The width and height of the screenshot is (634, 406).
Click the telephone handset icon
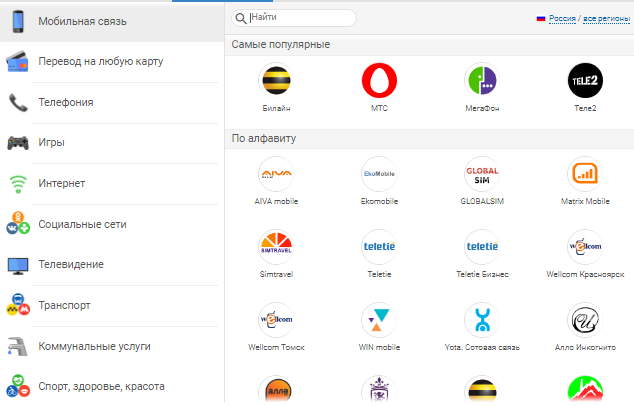(x=18, y=103)
